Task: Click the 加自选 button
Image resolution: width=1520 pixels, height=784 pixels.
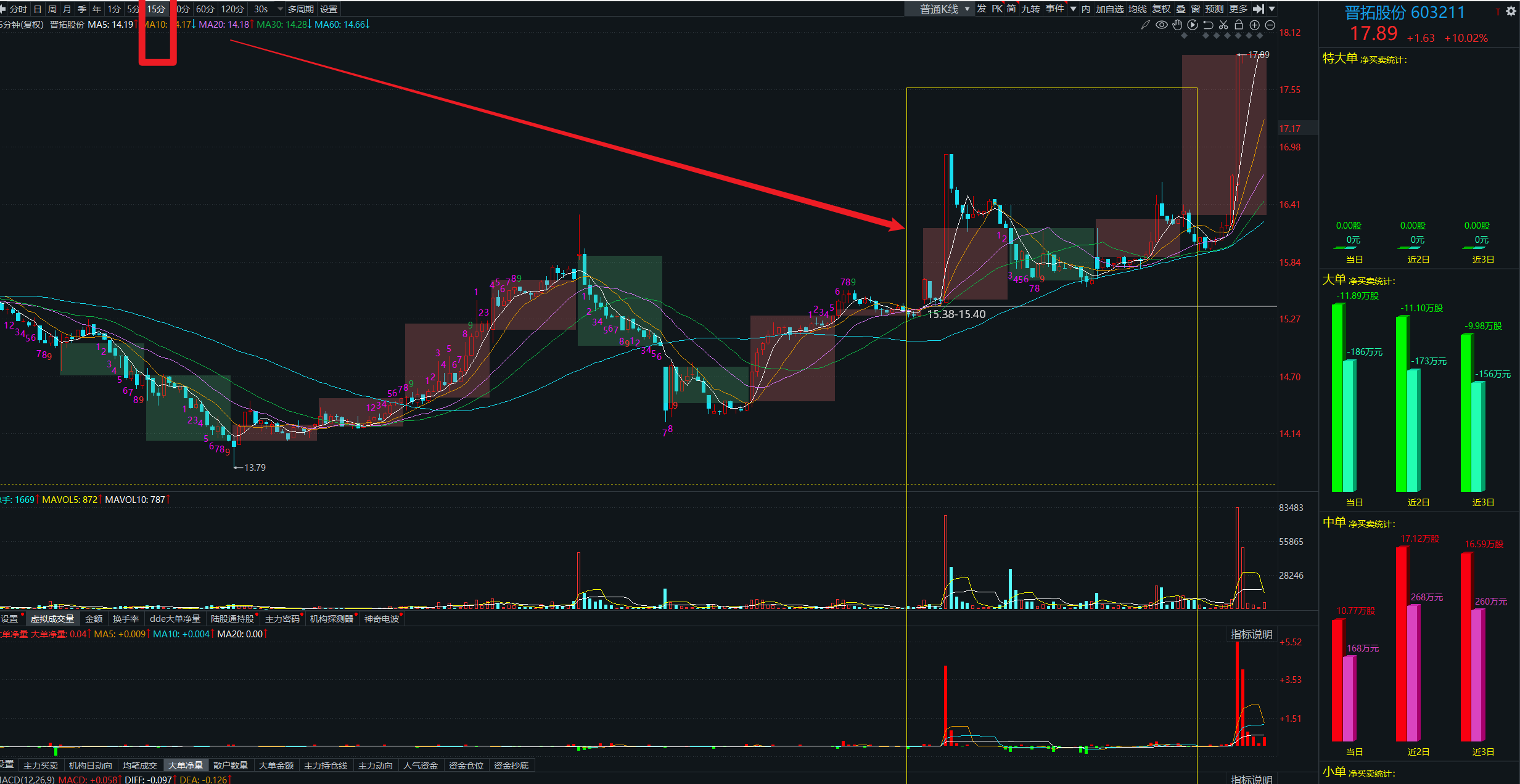Action: pyautogui.click(x=1109, y=9)
